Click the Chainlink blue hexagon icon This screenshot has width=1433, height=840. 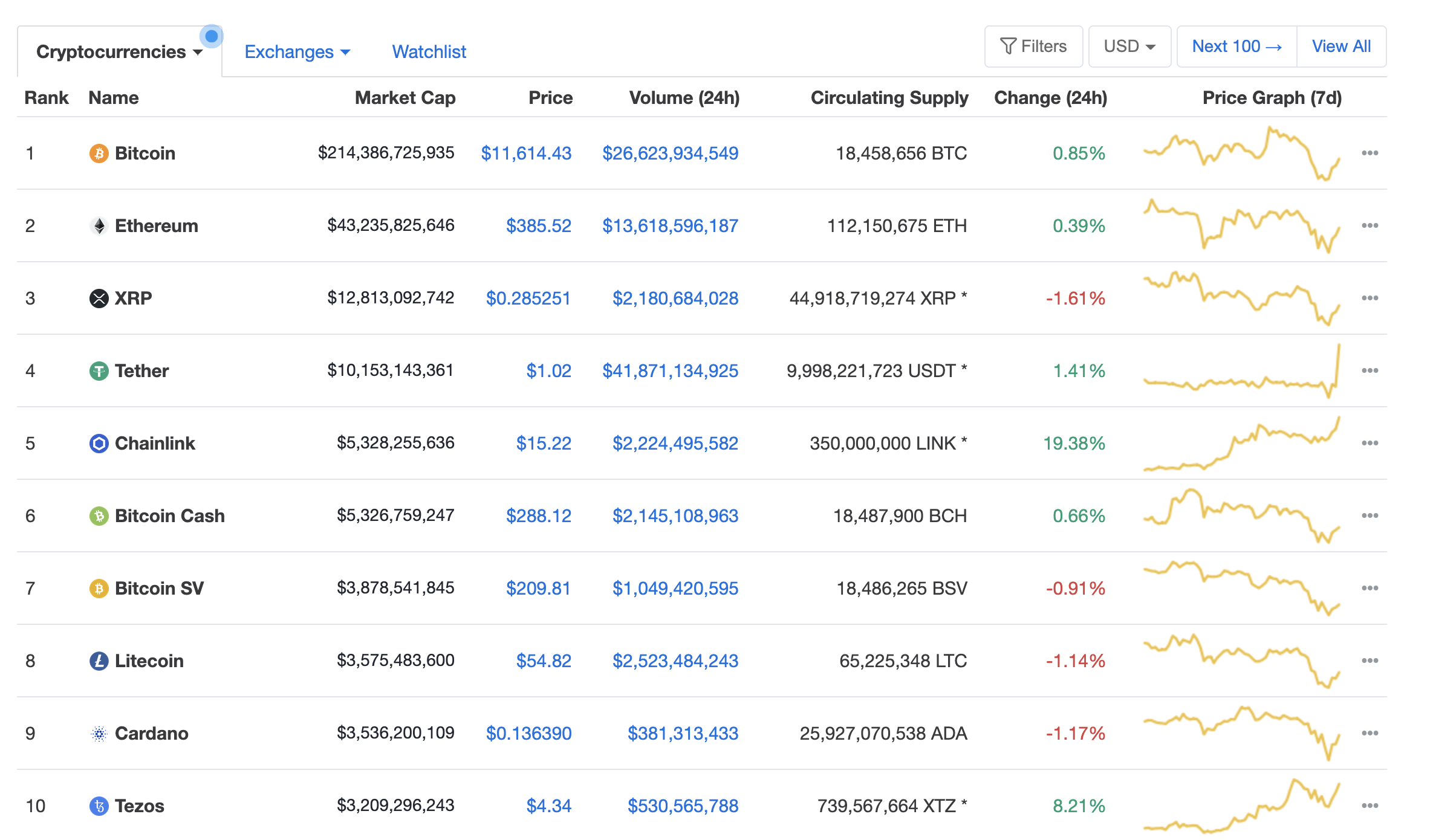[x=99, y=444]
